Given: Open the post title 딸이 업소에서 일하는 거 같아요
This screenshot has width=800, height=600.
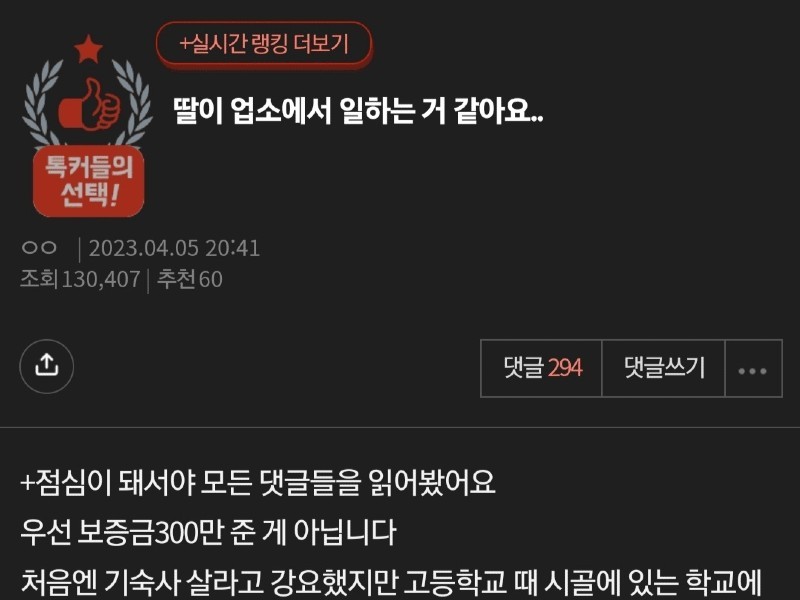Looking at the screenshot, I should 358,110.
